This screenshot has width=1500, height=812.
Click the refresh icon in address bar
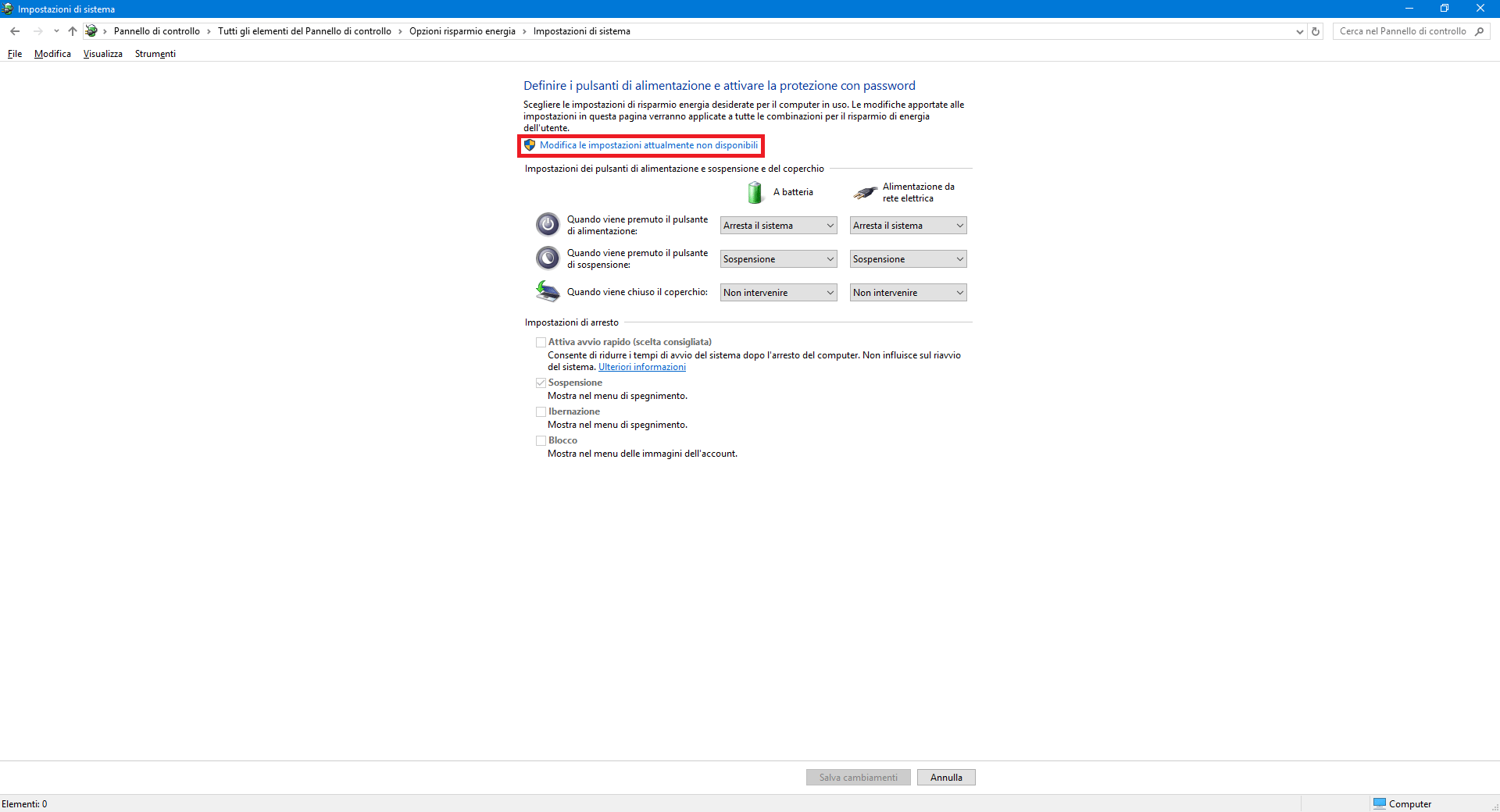(x=1316, y=31)
